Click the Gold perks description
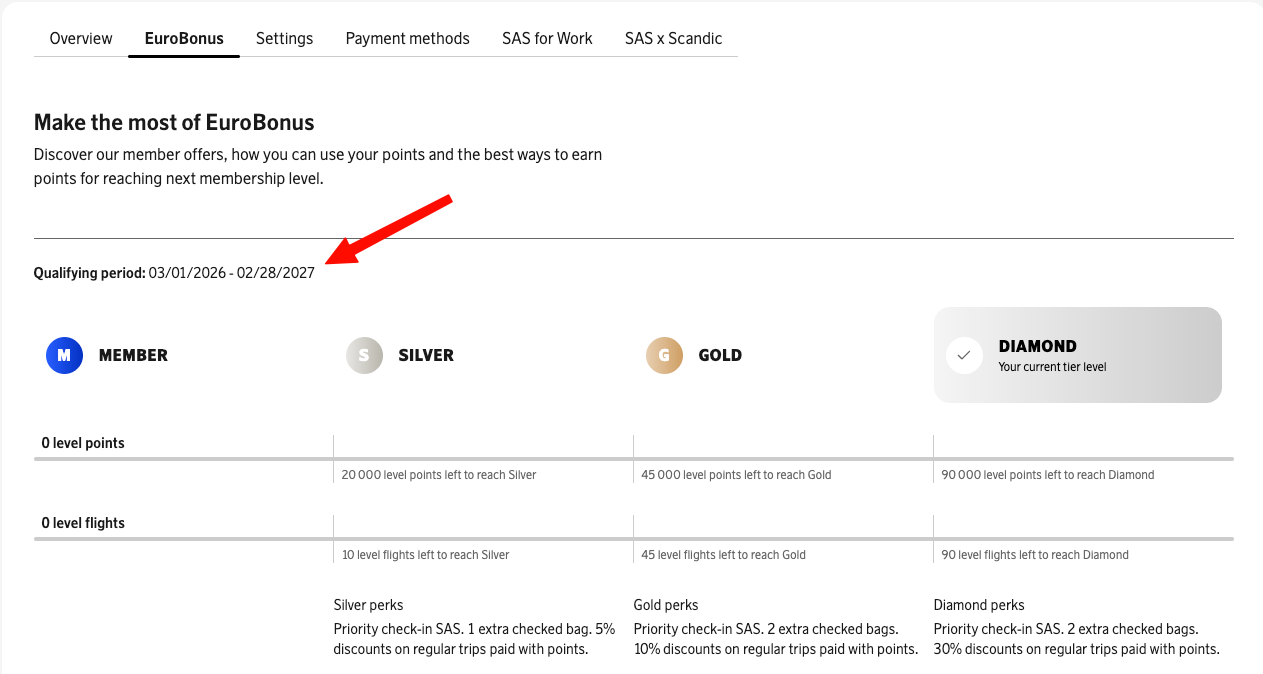Viewport: 1263px width, 674px height. [775, 639]
